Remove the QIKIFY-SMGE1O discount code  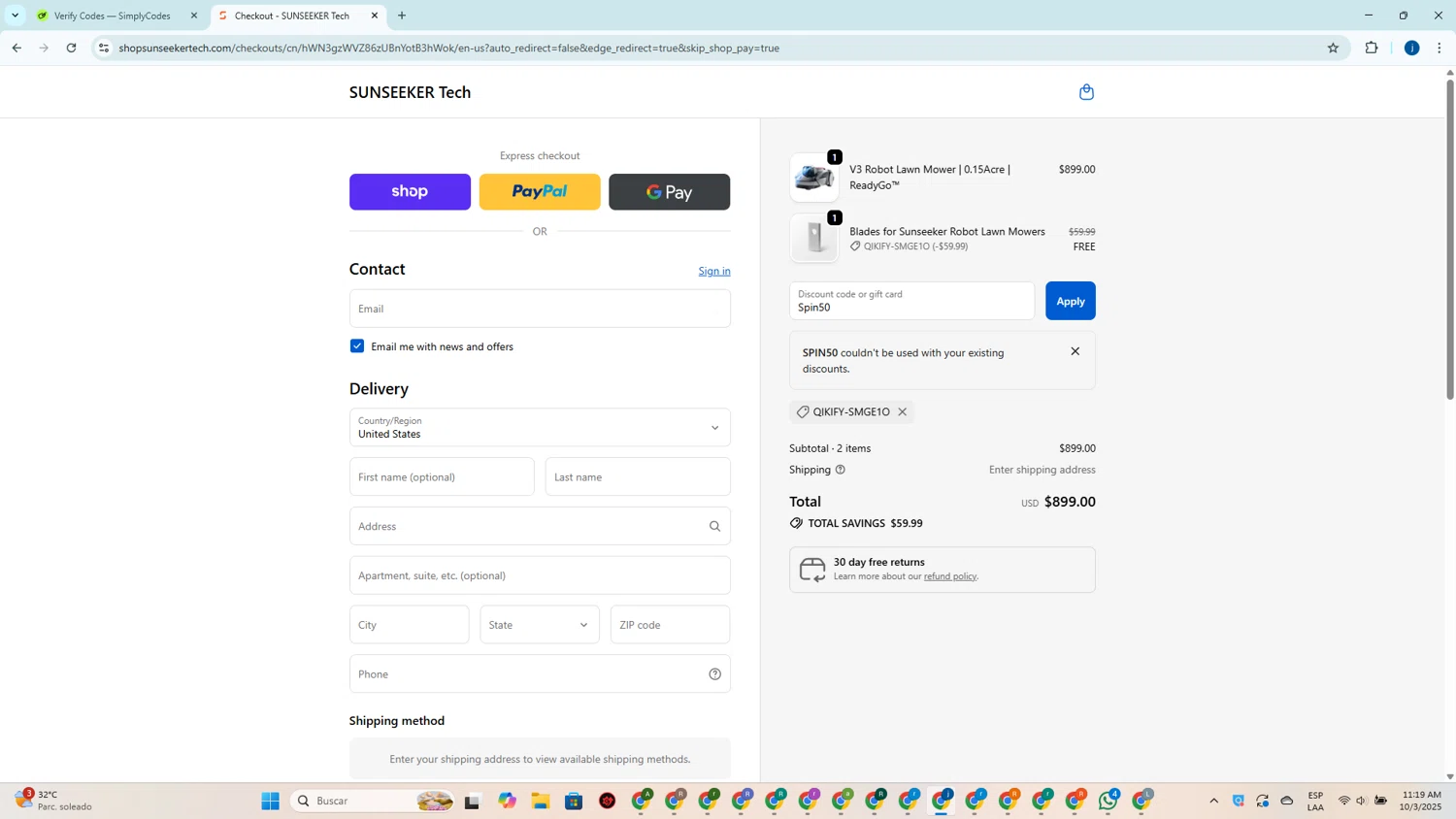pos(902,411)
